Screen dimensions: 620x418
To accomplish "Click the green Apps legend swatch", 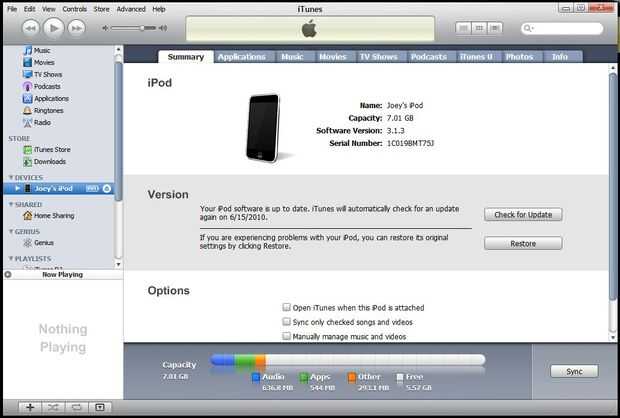I will pyautogui.click(x=304, y=378).
